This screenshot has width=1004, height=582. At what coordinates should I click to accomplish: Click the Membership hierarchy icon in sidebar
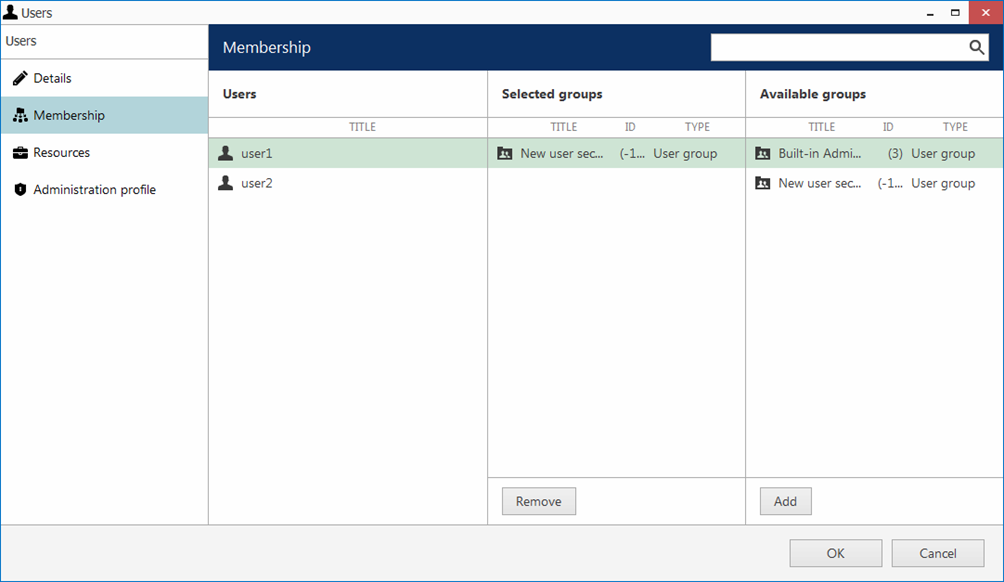click(20, 116)
